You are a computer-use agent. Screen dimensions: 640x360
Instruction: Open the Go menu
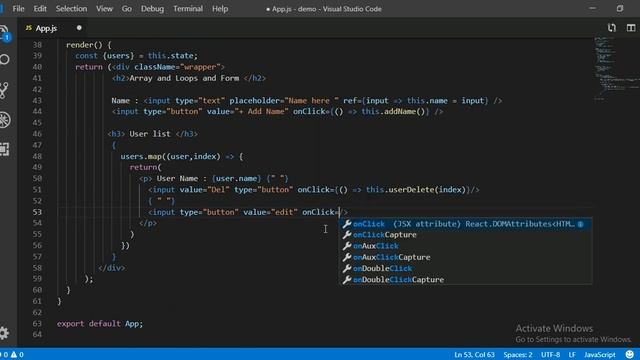127,9
